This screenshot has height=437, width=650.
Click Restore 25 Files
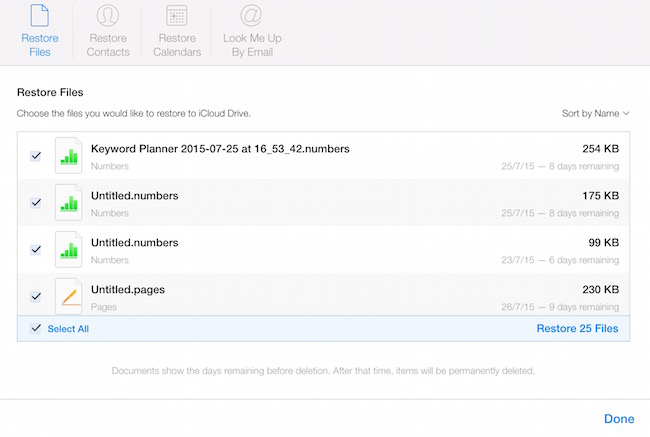click(x=577, y=328)
